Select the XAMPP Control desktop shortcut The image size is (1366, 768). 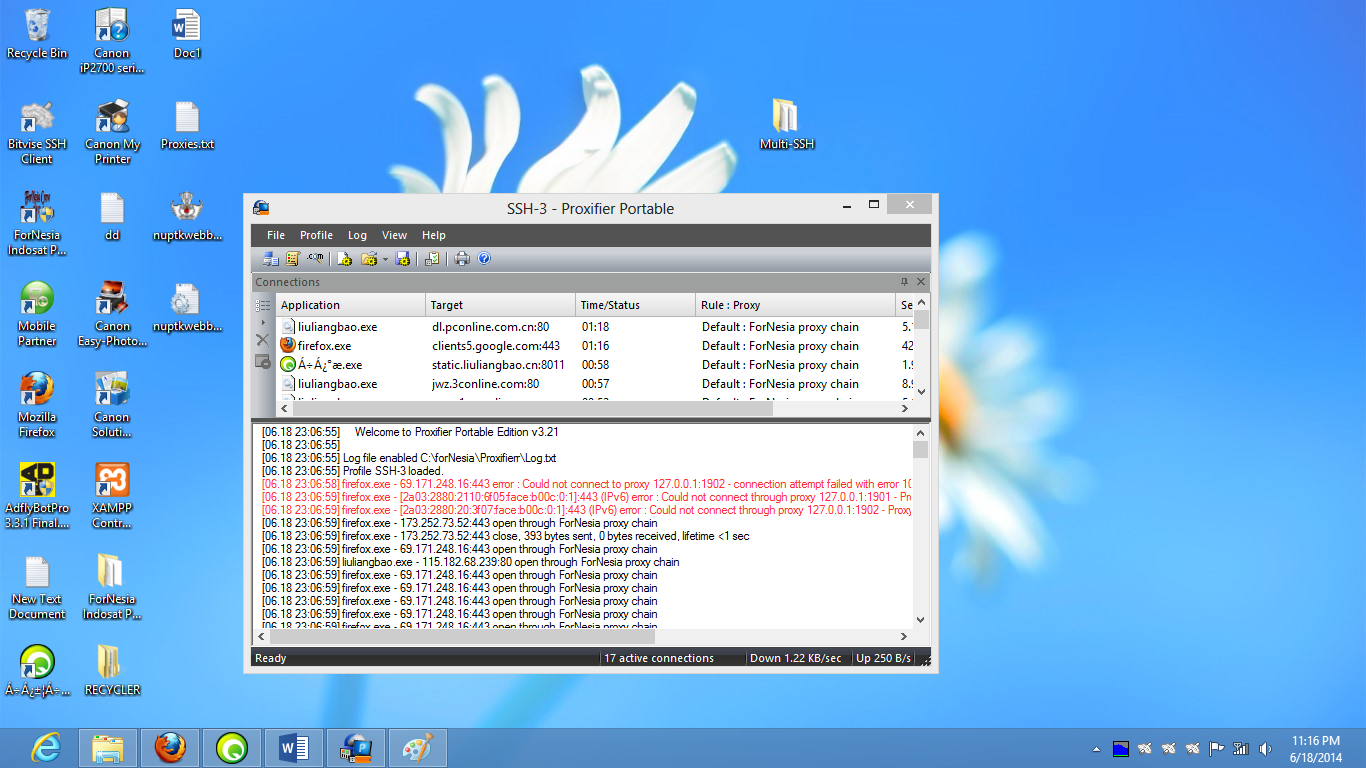pos(112,496)
